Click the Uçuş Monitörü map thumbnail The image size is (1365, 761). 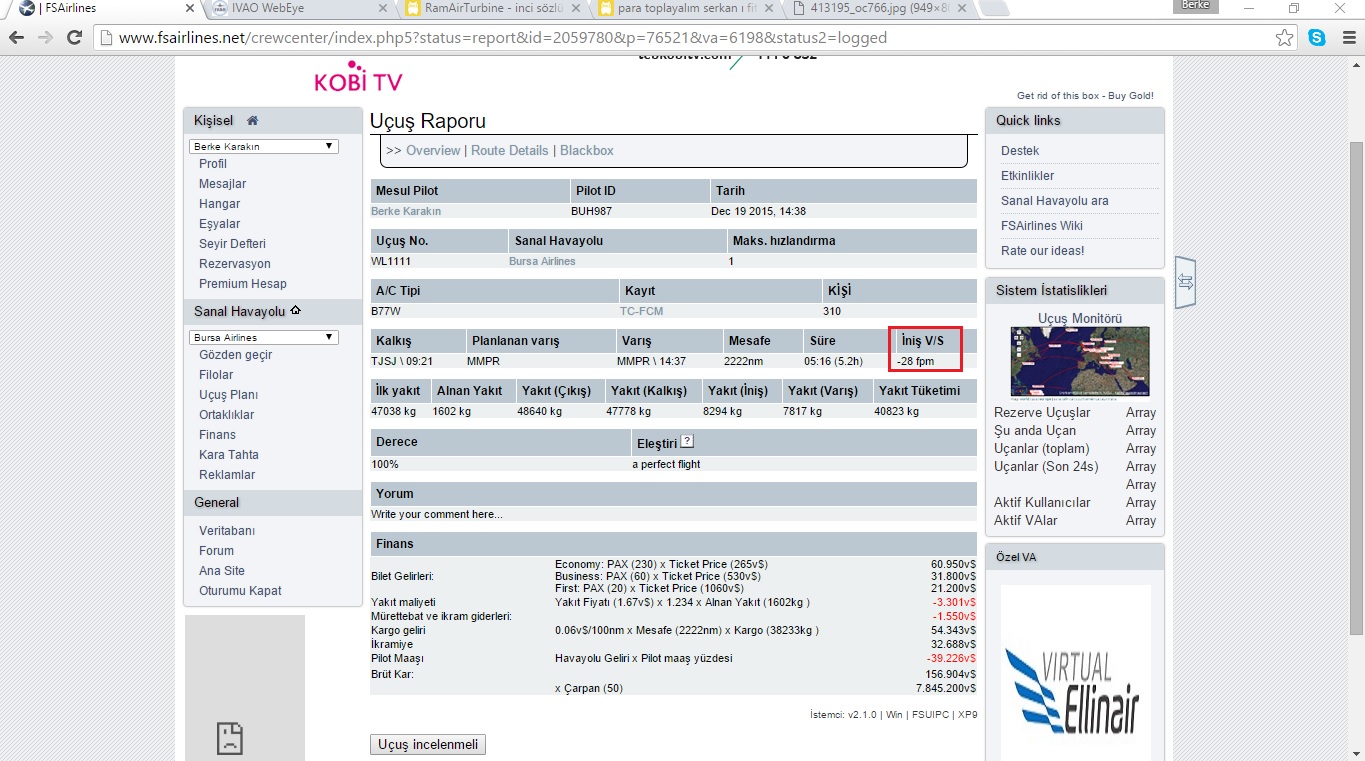coord(1080,362)
